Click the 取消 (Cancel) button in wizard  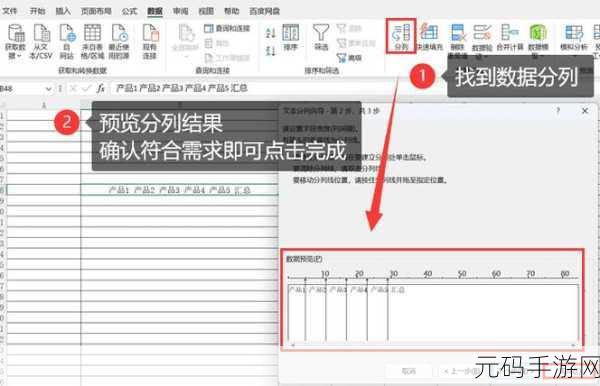point(409,371)
